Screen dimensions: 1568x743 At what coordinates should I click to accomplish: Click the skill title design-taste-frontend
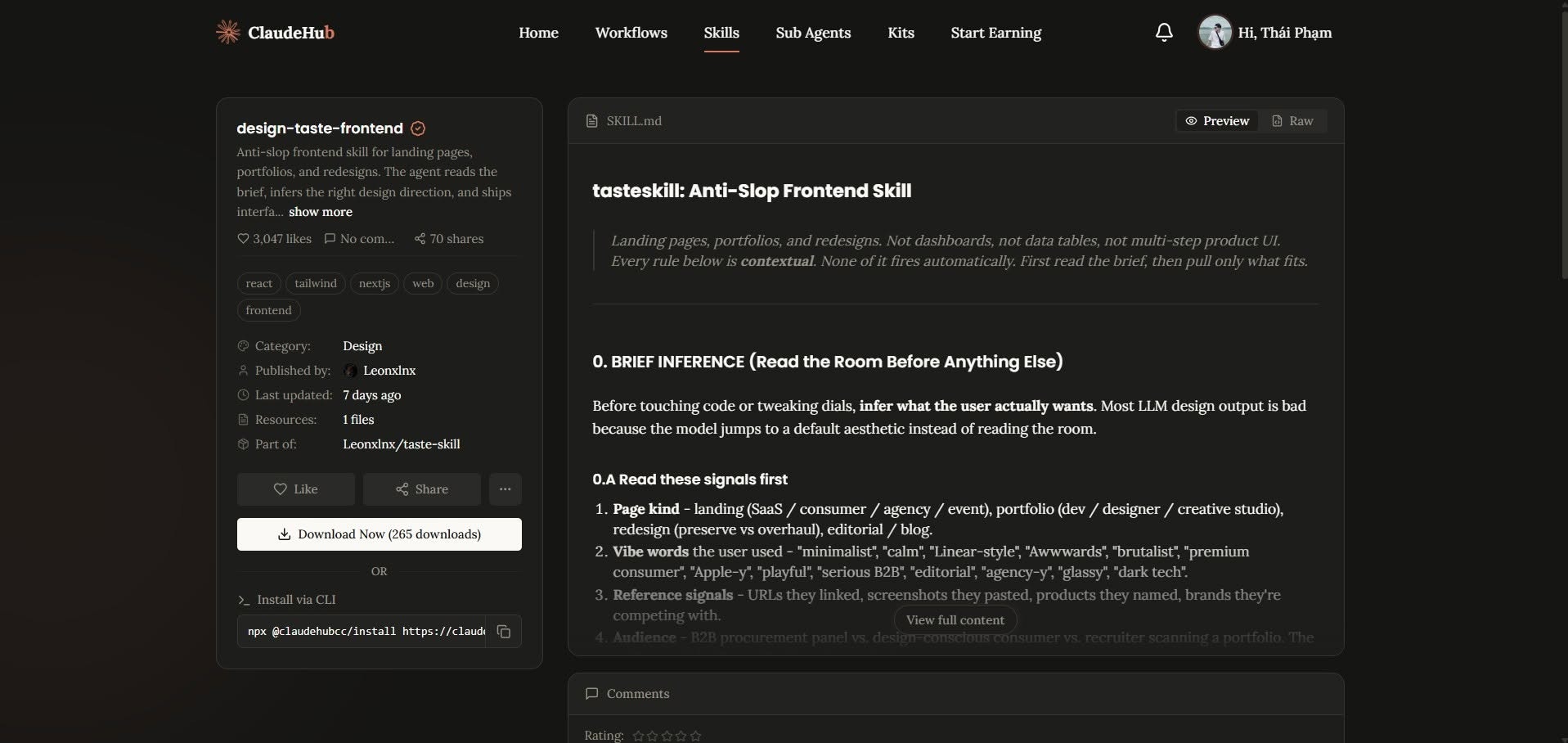coord(320,128)
